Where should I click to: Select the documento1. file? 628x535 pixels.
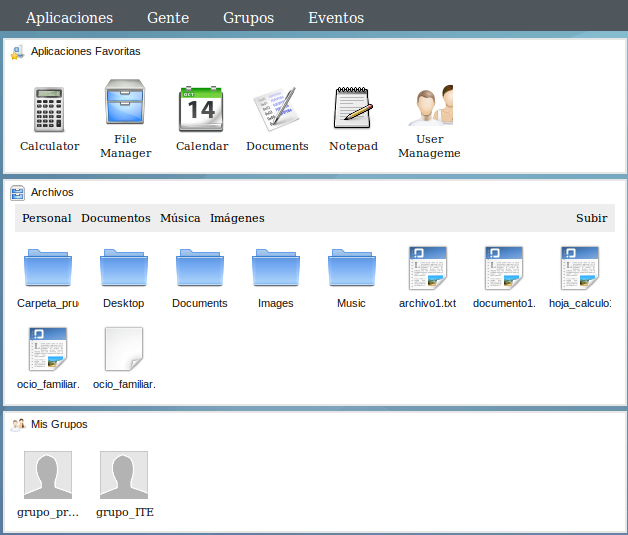point(504,268)
